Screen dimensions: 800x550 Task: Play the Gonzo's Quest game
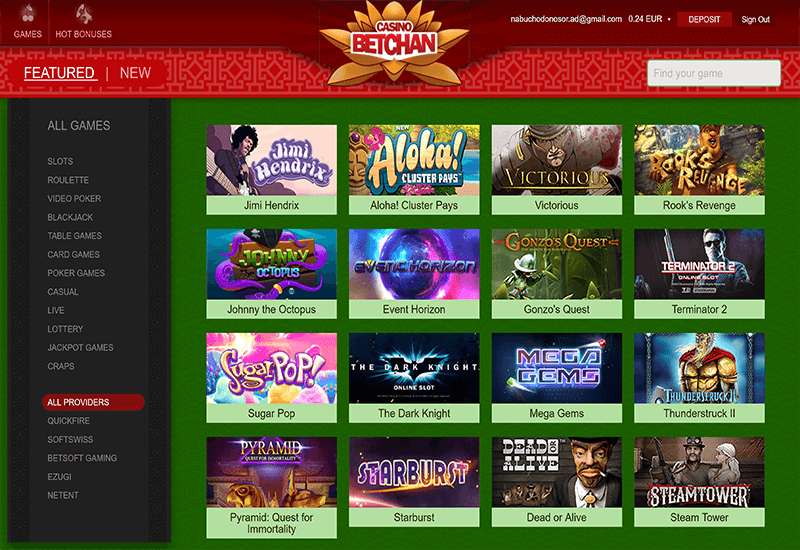click(557, 264)
